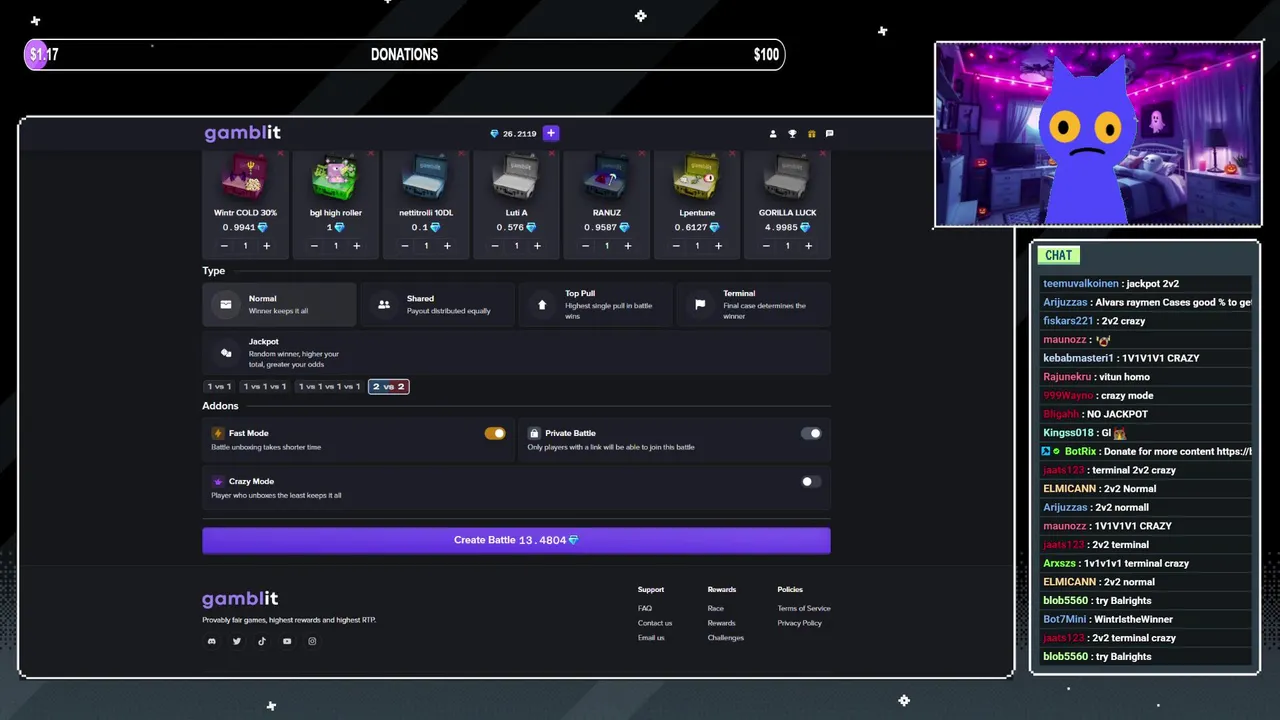Open the Challenges footer link

click(726, 638)
